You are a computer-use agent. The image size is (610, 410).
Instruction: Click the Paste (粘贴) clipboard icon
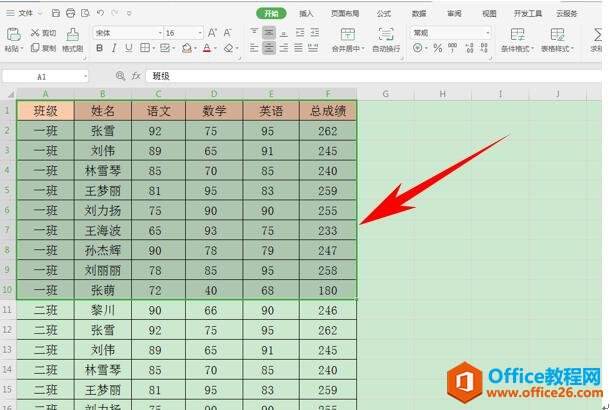tap(13, 35)
